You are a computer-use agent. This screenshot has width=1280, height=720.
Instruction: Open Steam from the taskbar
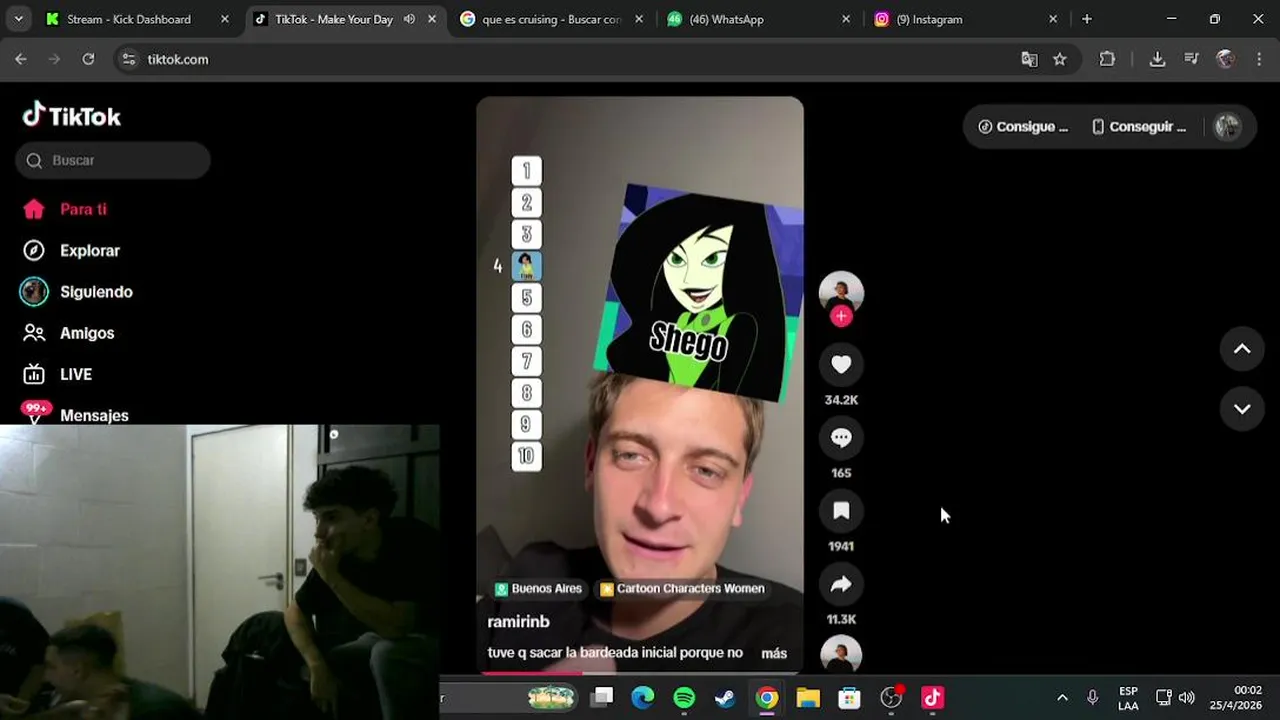725,697
